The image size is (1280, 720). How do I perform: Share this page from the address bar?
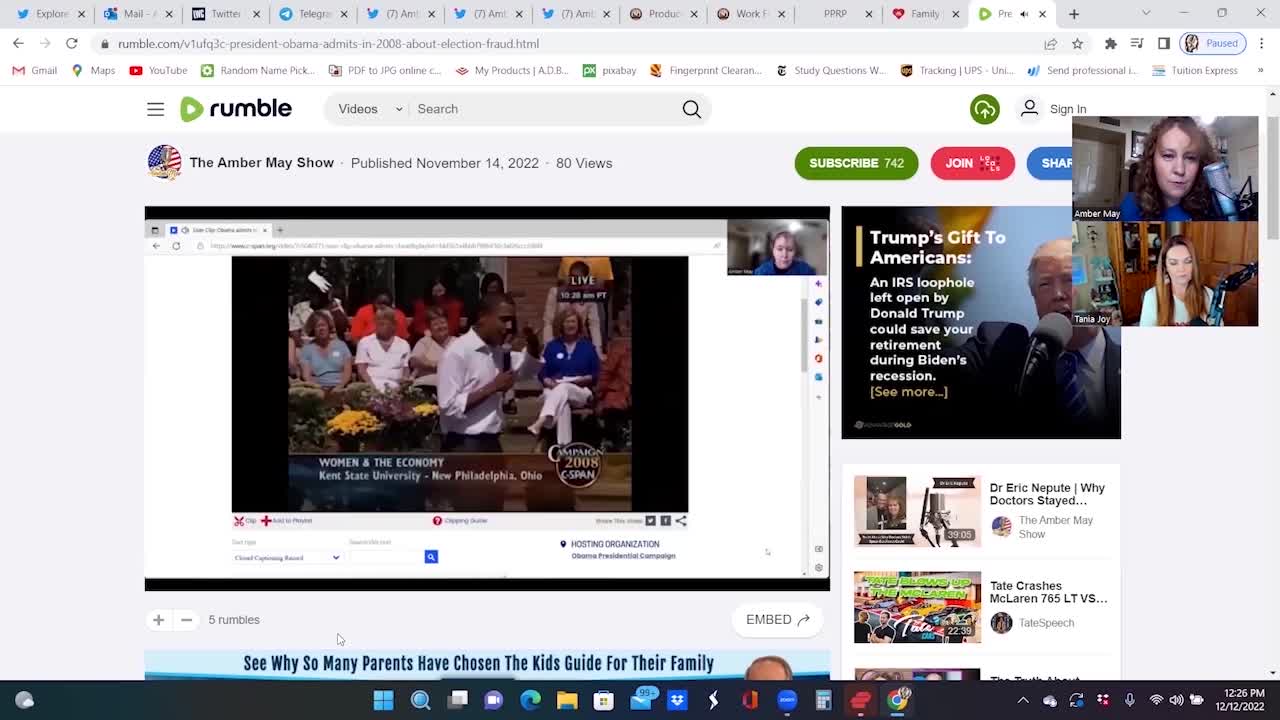1050,44
